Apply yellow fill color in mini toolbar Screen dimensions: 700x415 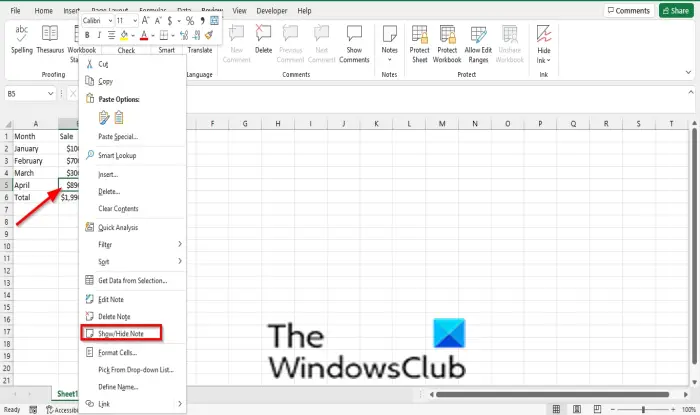click(124, 35)
